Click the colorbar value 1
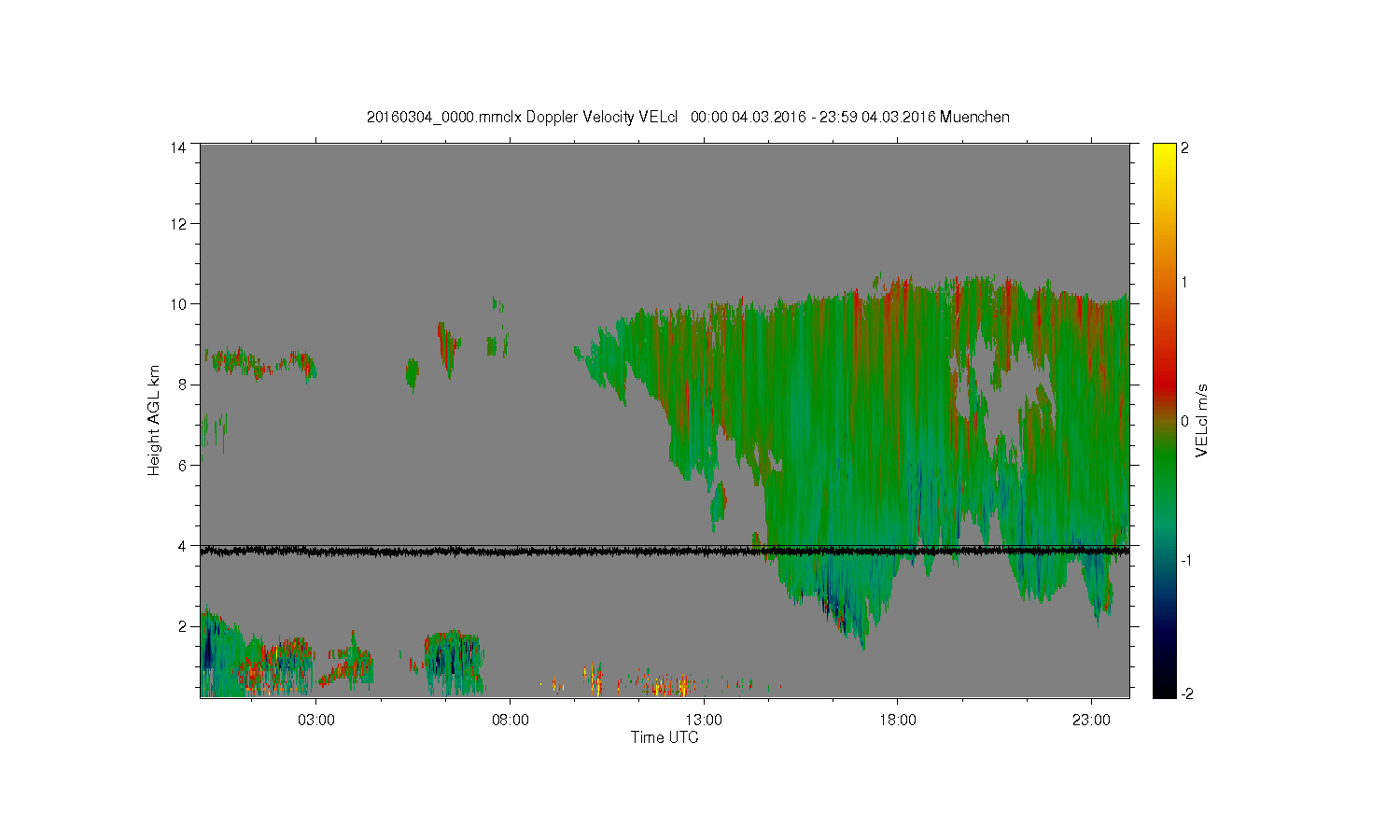This screenshot has width=1400, height=840. pyautogui.click(x=1185, y=282)
